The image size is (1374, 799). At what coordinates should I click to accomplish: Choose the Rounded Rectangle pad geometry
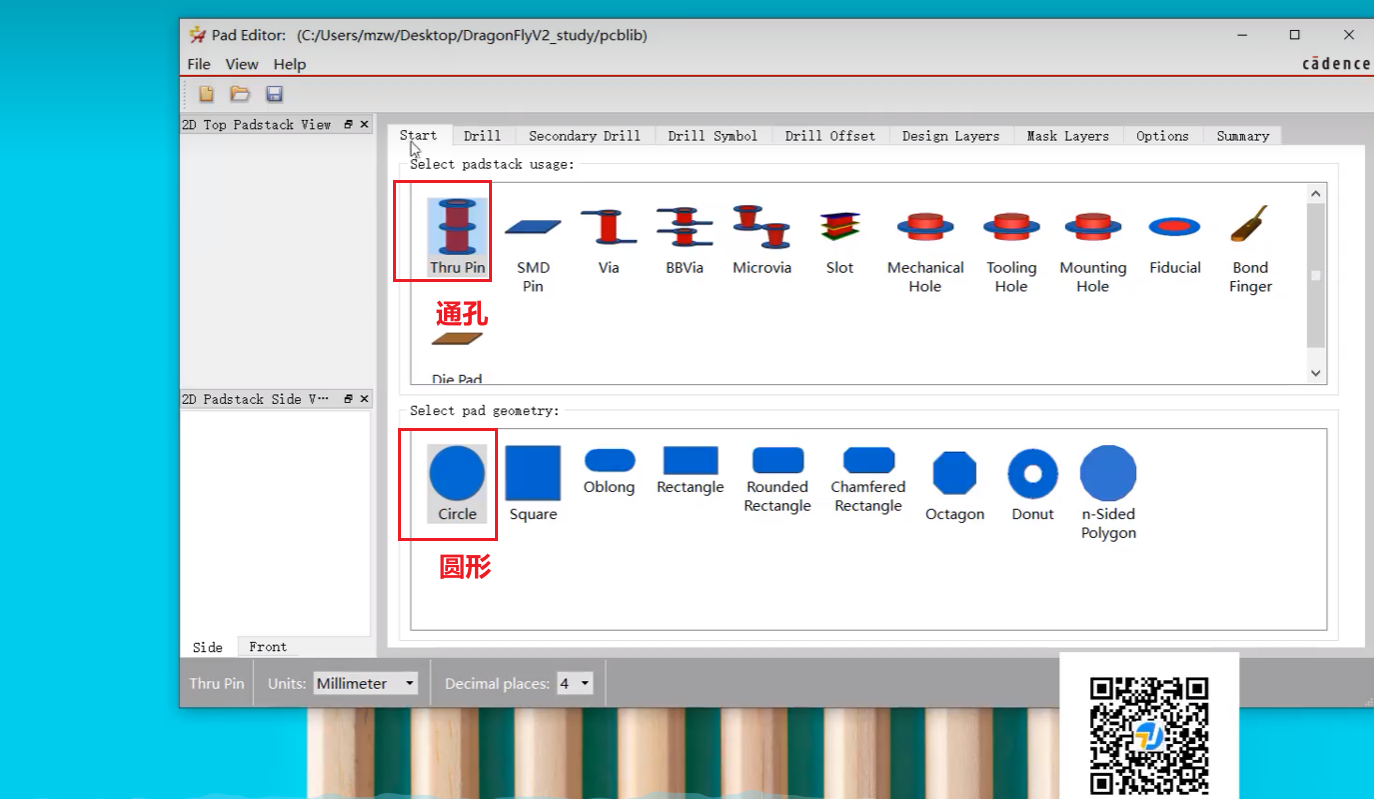(x=777, y=480)
